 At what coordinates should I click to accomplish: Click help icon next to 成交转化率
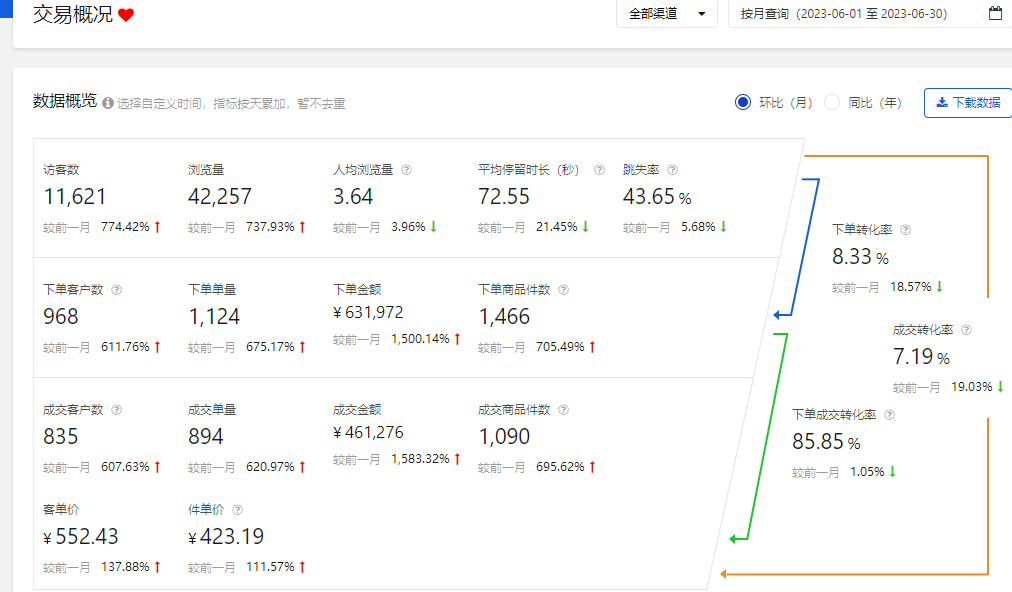[966, 330]
